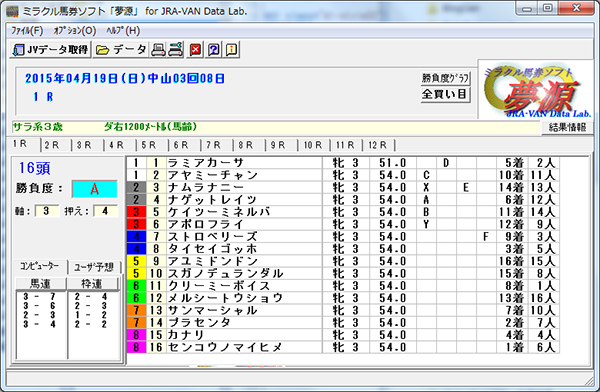Open the データ folder button
The image size is (600, 392).
121,50
